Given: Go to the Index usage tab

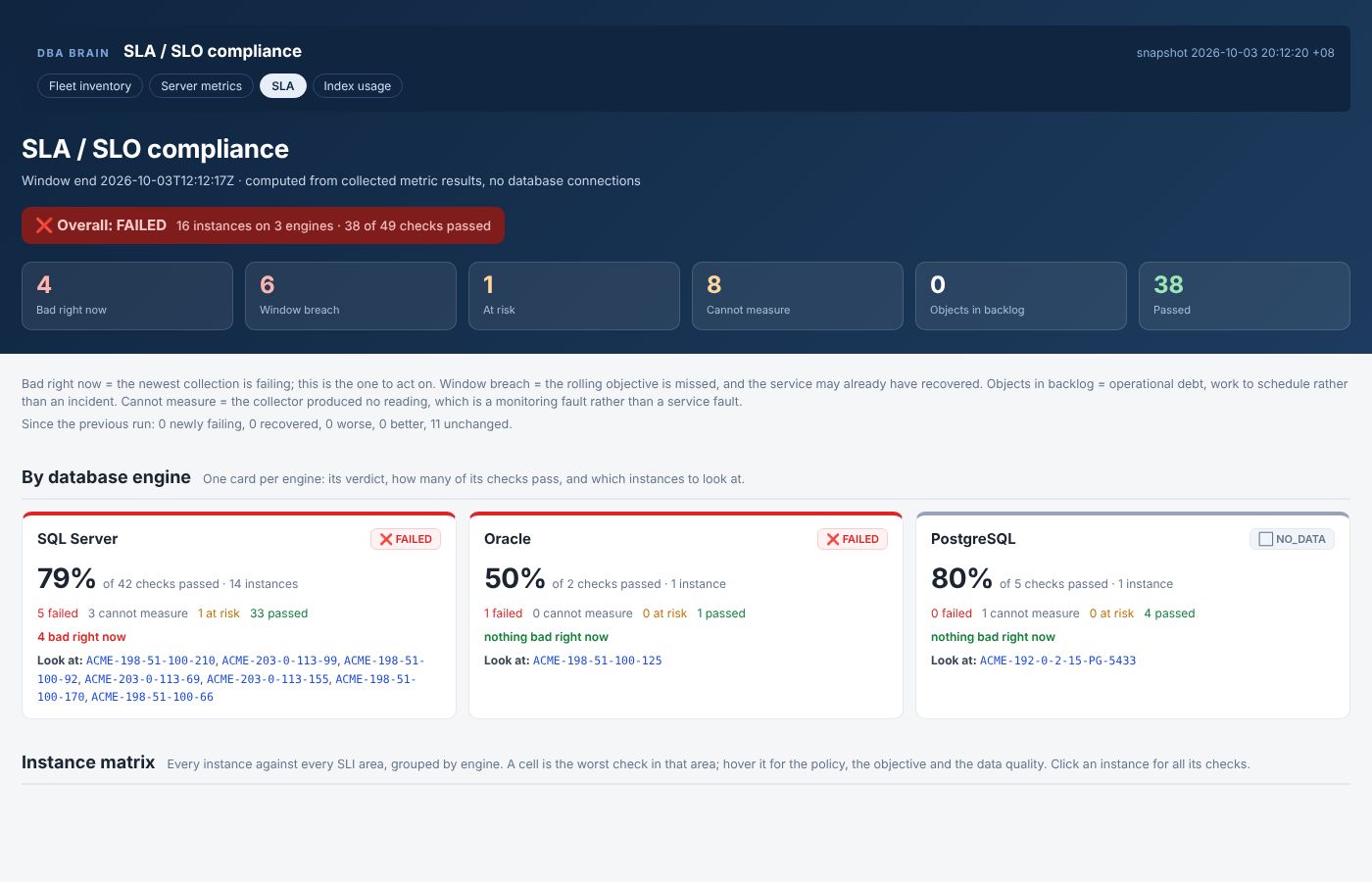Looking at the screenshot, I should click(358, 86).
